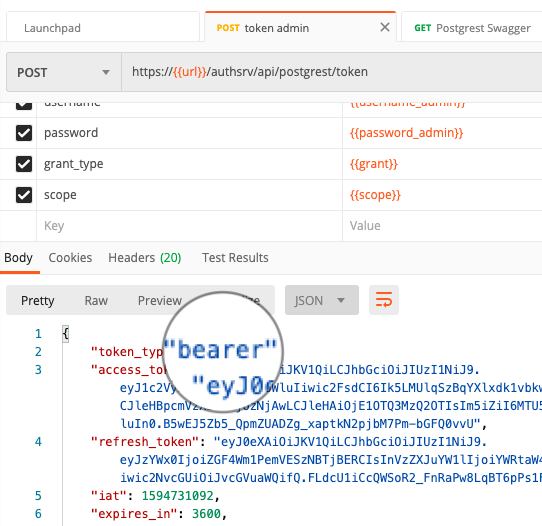Viewport: 542px width, 526px height.
Task: Open the POST method dropdown
Action: point(64,72)
